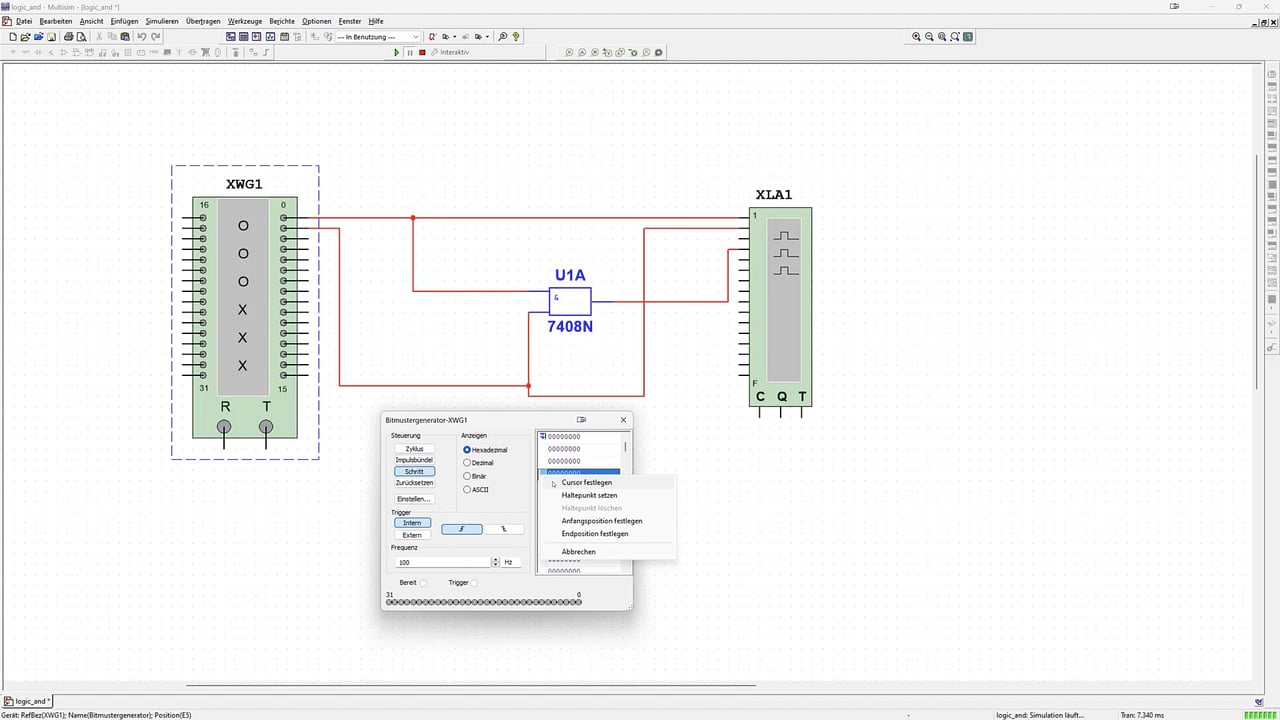Click the Redo arrow icon

click(x=155, y=37)
